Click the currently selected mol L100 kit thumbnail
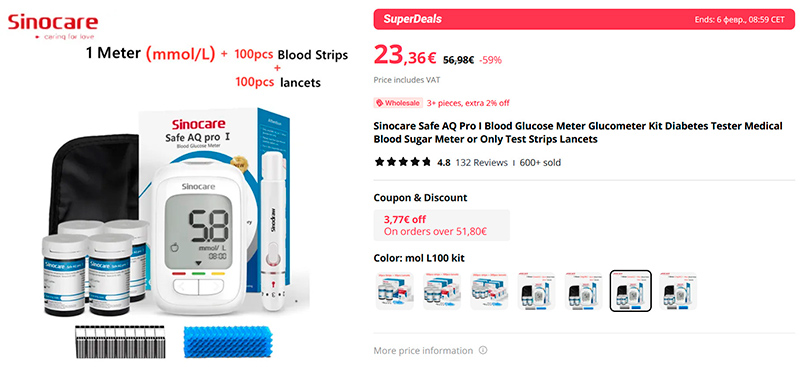 pyautogui.click(x=631, y=290)
